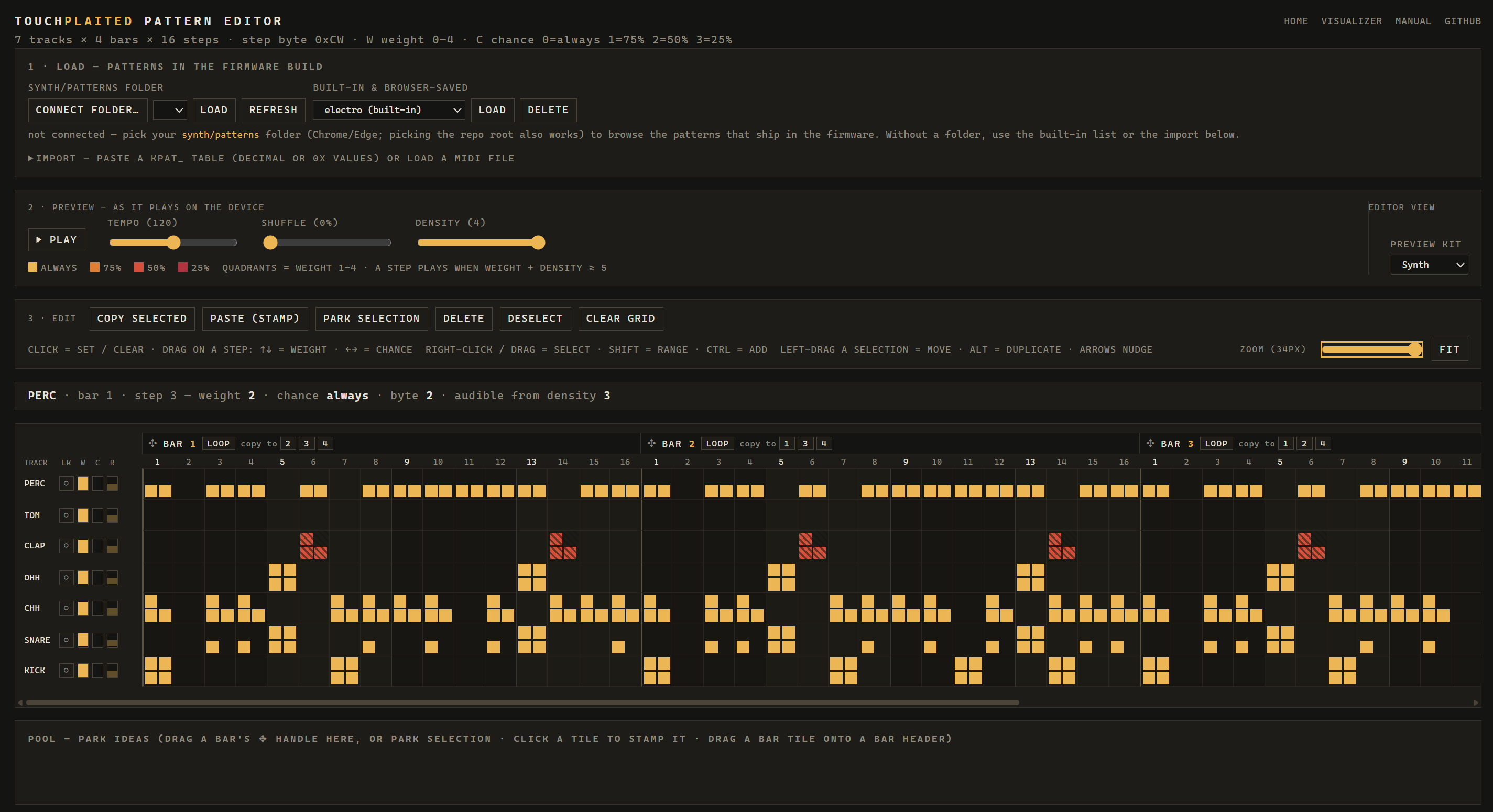Click the grid's horizontal scrollbar

(x=522, y=703)
